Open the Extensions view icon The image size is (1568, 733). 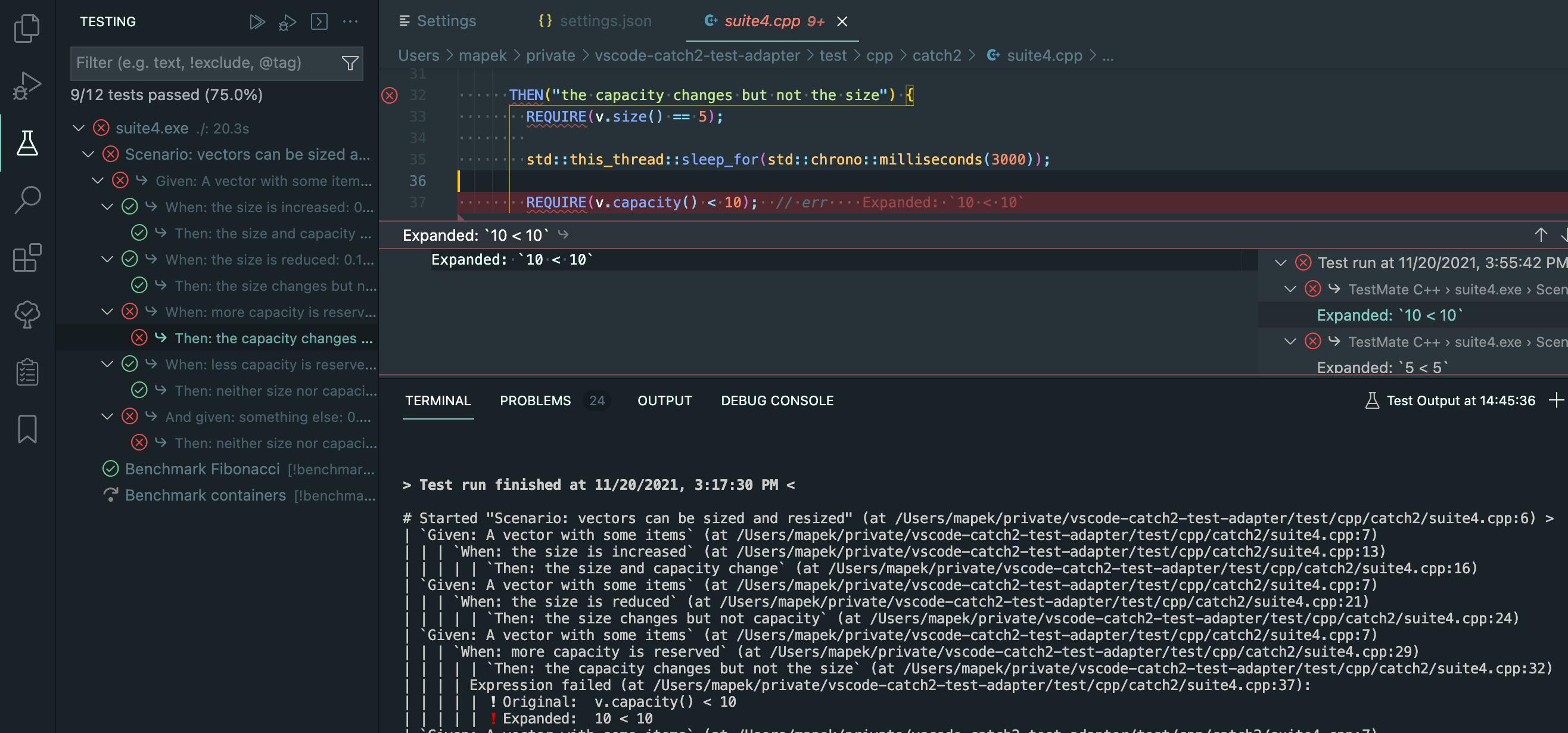coord(27,257)
